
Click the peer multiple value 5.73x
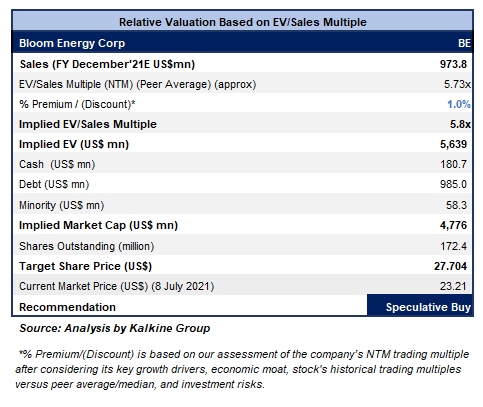pyautogui.click(x=457, y=84)
